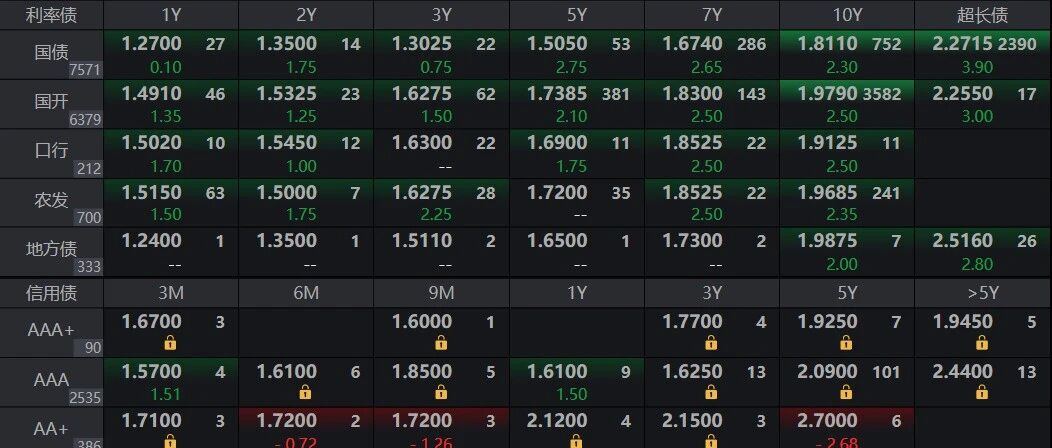Screen dimensions: 1052x448
Task: Click 国开 5Y yield 1.7385
Action: [x=558, y=93]
